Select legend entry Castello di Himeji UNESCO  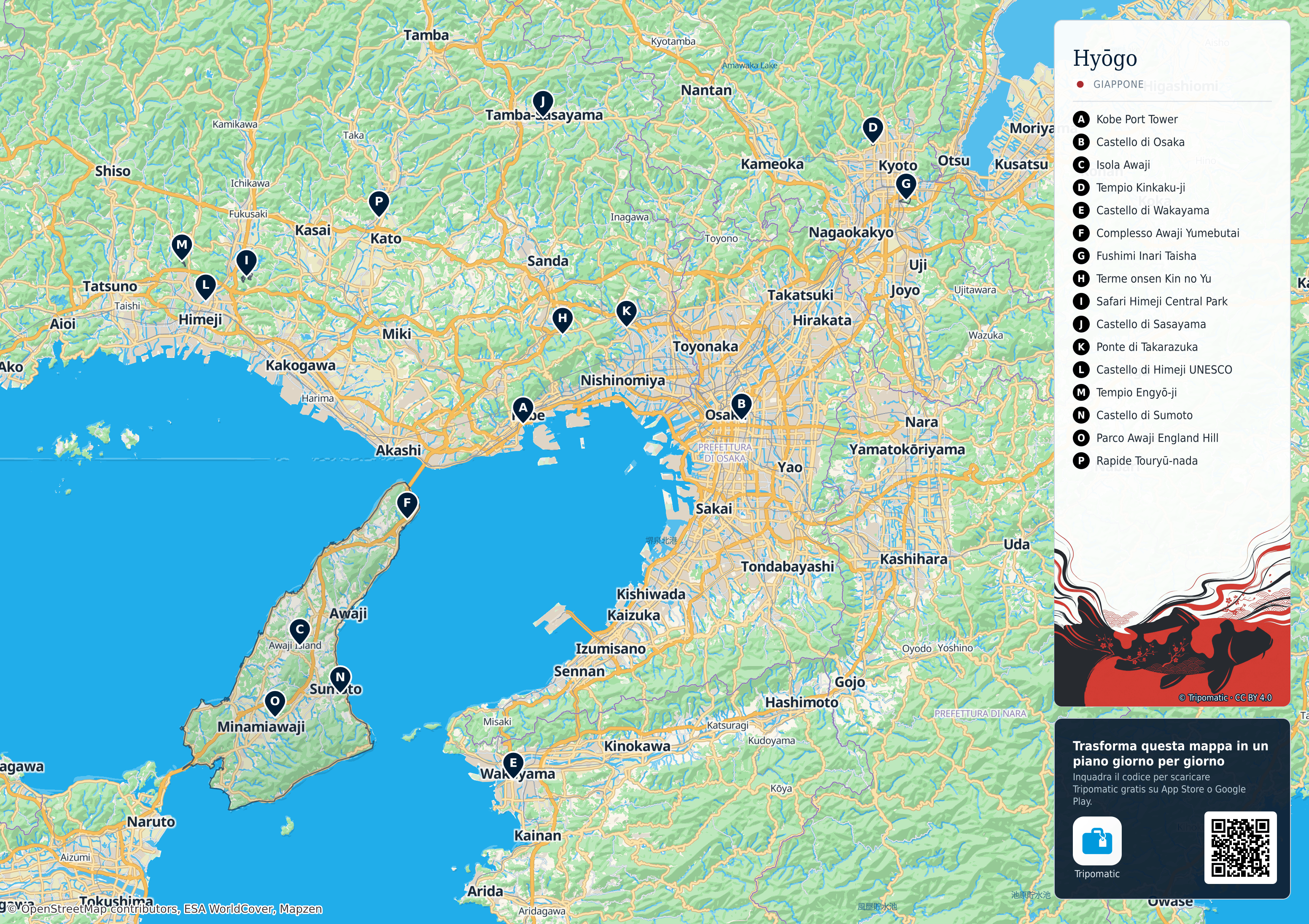(1153, 370)
